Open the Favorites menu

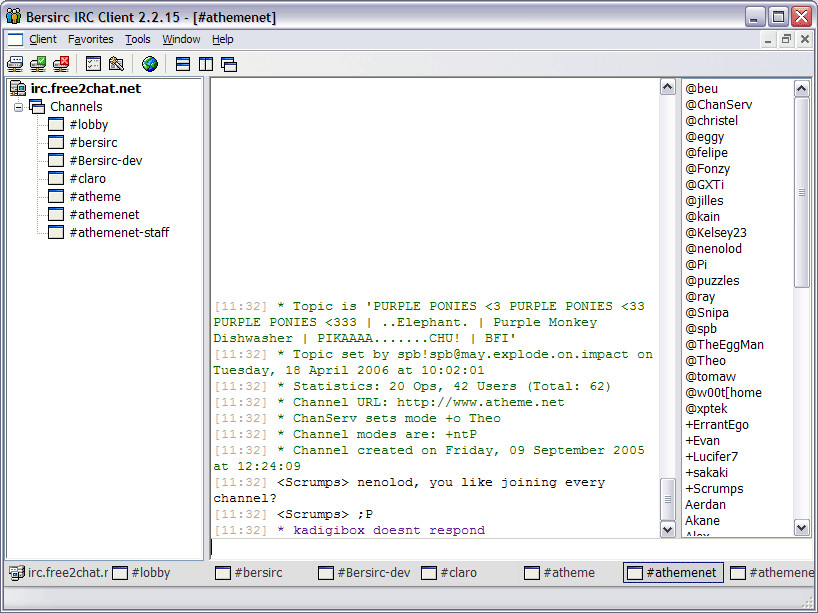(90, 39)
